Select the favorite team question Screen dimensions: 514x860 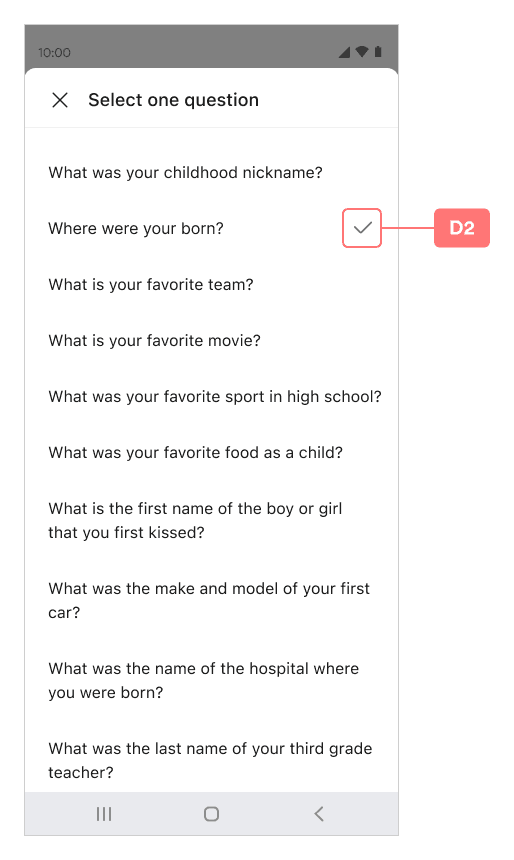[211, 284]
